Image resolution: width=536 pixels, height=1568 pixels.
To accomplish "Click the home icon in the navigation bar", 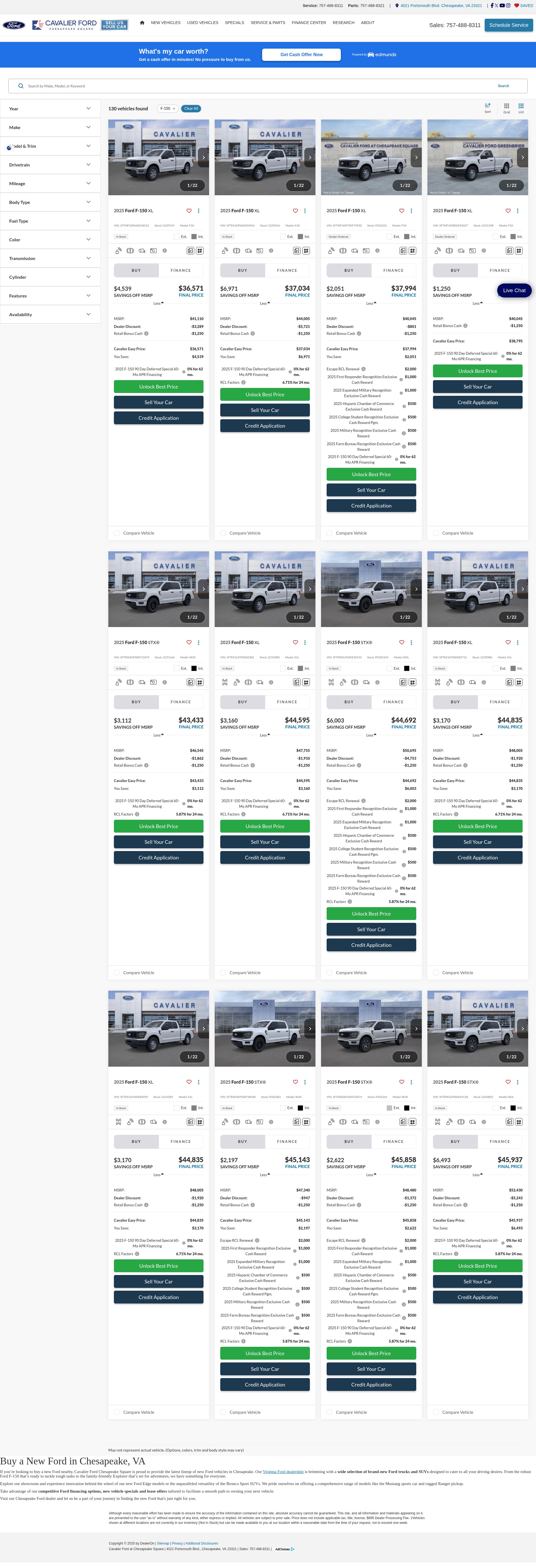I will (142, 23).
